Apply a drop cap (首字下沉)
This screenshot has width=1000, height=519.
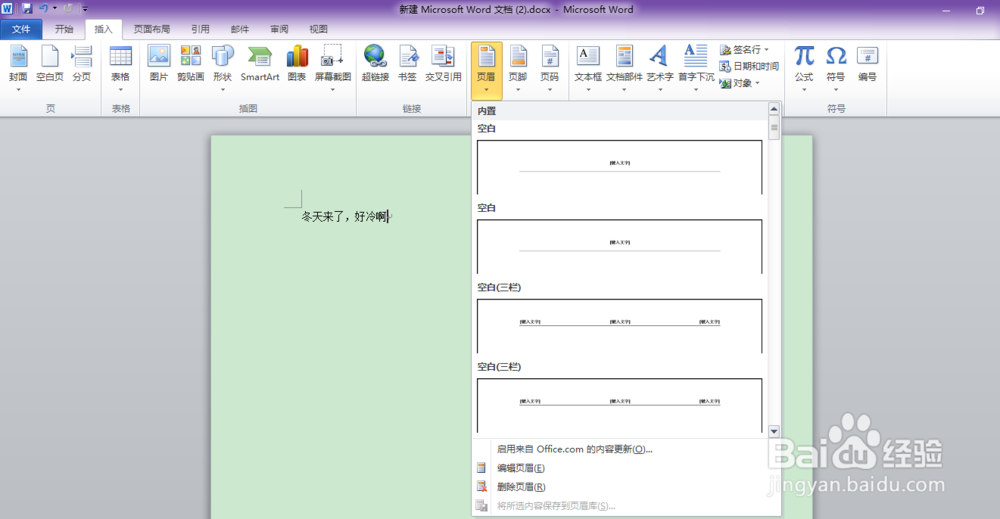[696, 68]
